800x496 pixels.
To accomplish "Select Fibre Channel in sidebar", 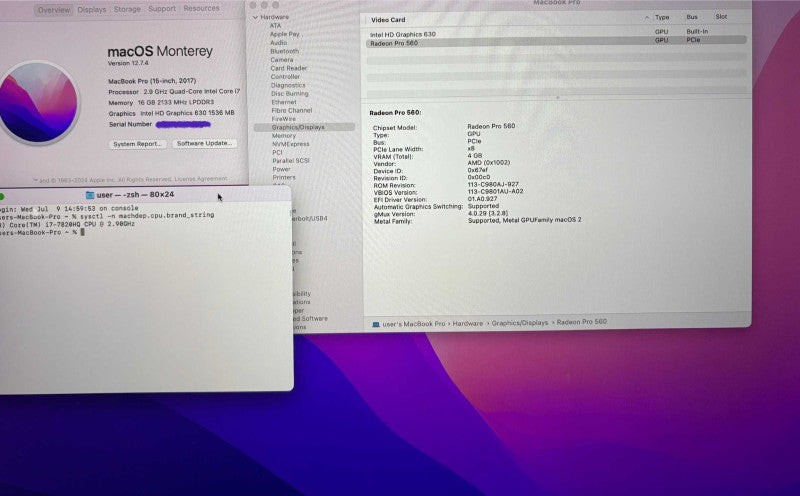I will click(292, 110).
